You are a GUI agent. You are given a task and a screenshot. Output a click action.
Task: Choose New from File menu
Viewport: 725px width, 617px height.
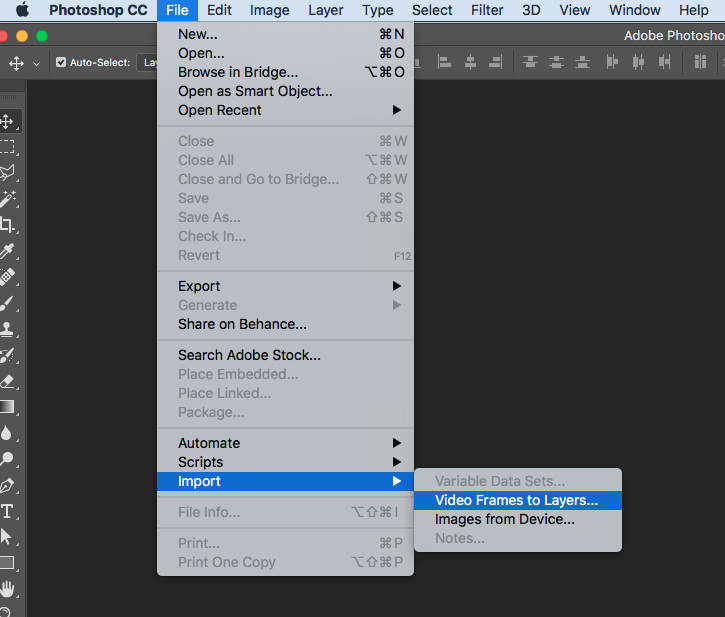[x=285, y=34]
